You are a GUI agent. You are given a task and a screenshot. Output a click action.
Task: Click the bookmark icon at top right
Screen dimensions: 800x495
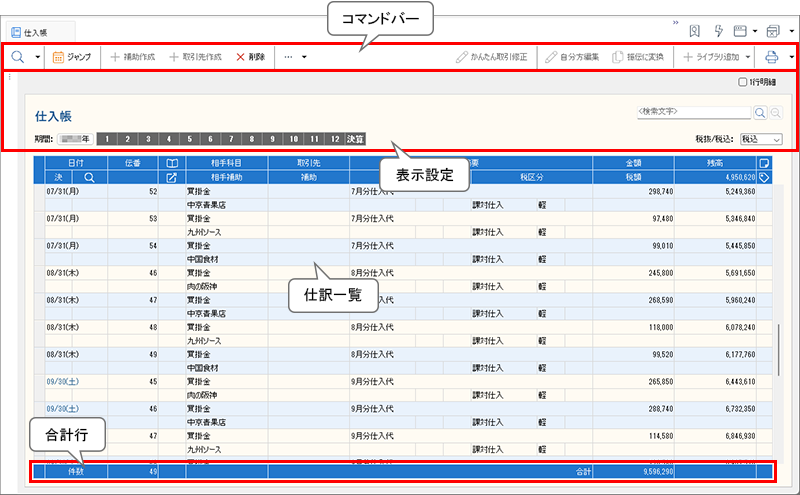click(694, 30)
